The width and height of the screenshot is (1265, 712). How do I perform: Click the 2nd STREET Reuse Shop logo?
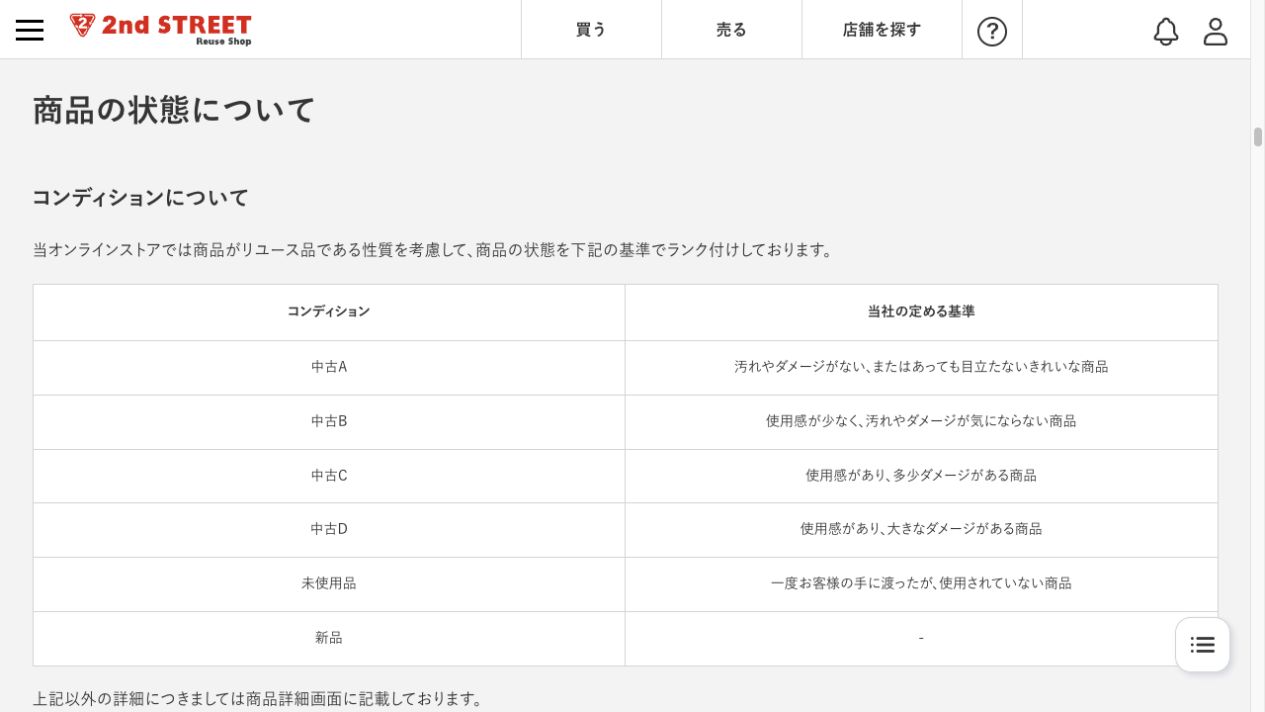click(x=160, y=29)
